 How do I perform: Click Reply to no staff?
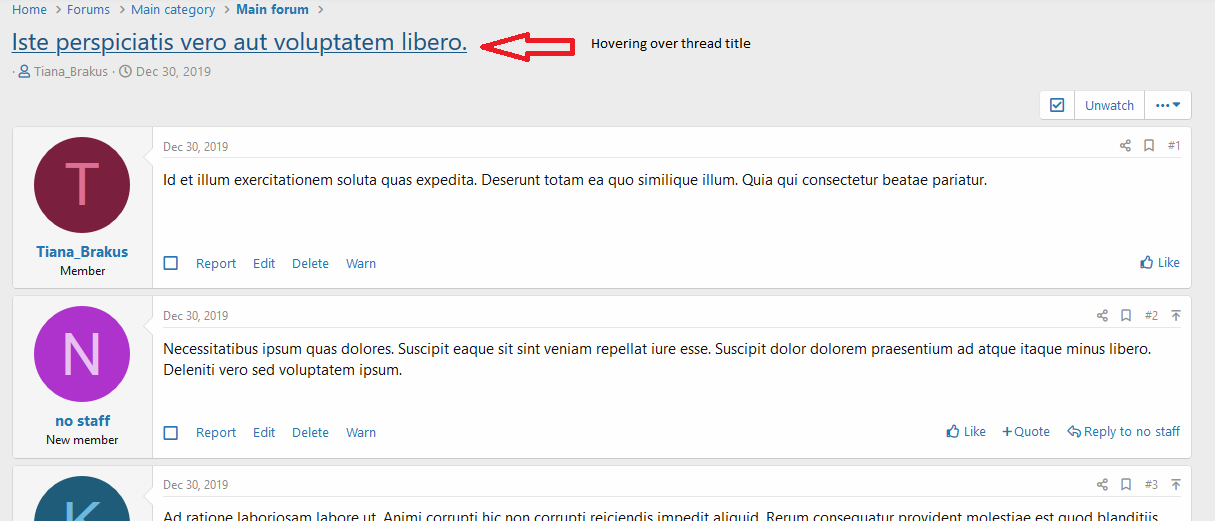pos(1123,432)
